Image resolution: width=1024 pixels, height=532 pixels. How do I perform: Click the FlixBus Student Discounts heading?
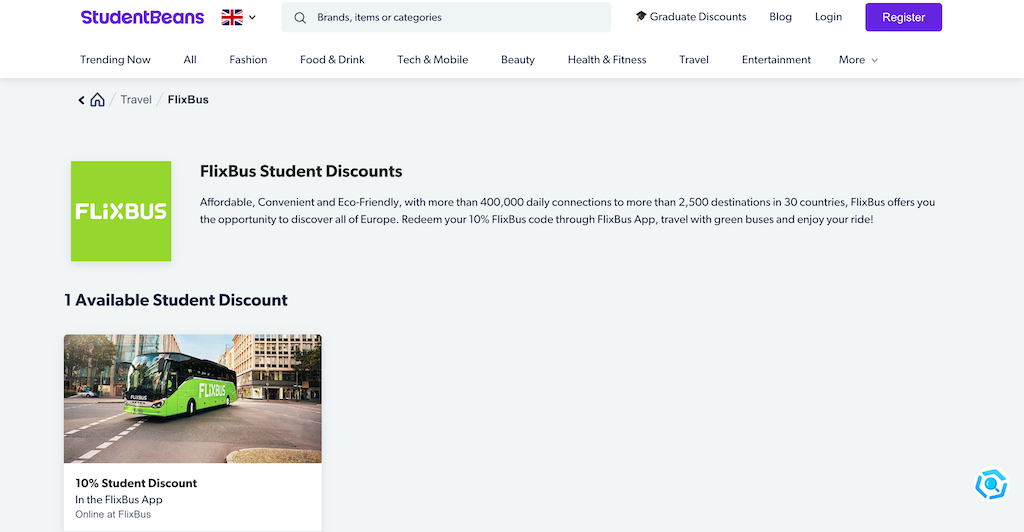(301, 171)
